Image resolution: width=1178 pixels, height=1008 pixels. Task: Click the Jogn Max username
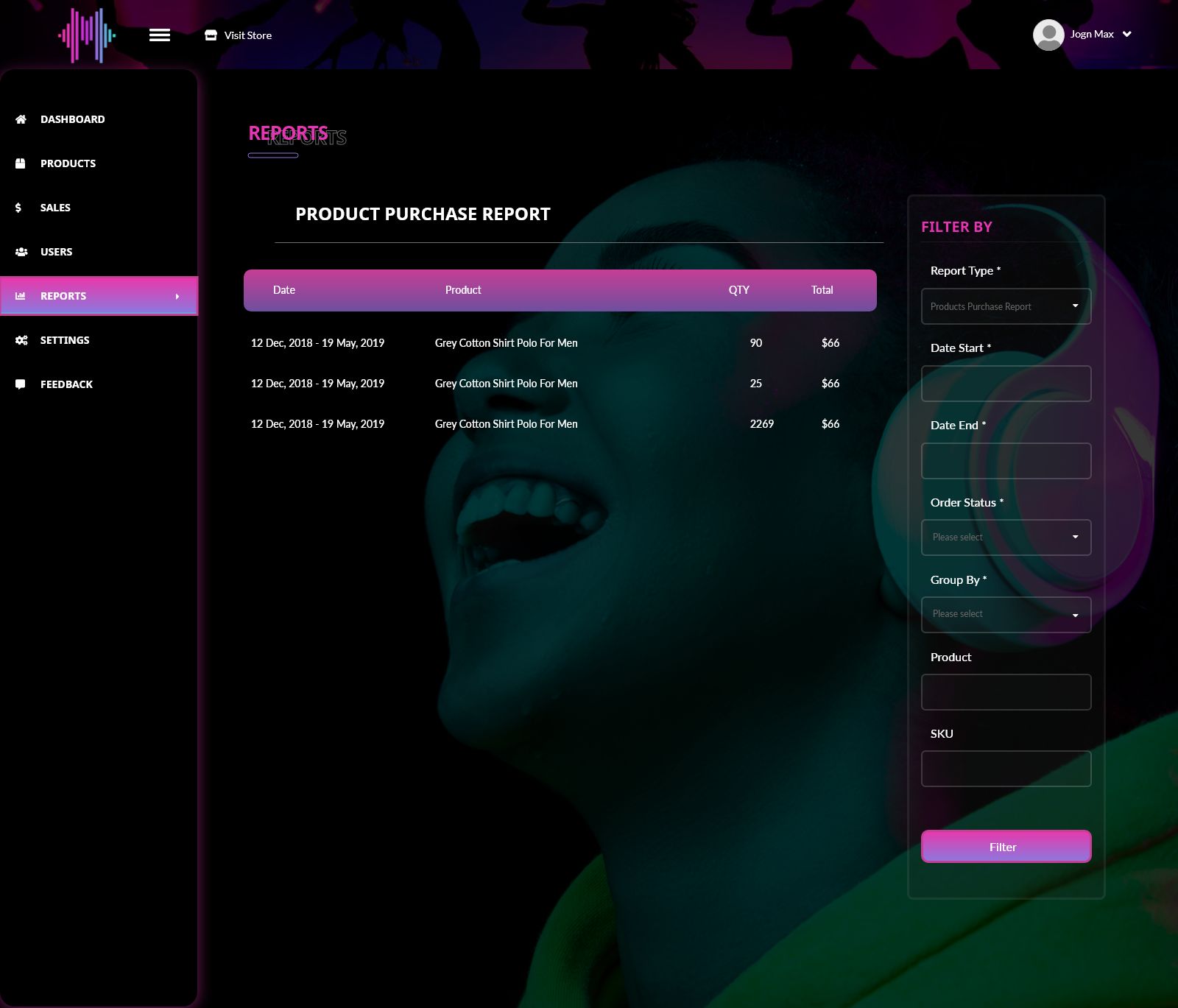point(1092,34)
